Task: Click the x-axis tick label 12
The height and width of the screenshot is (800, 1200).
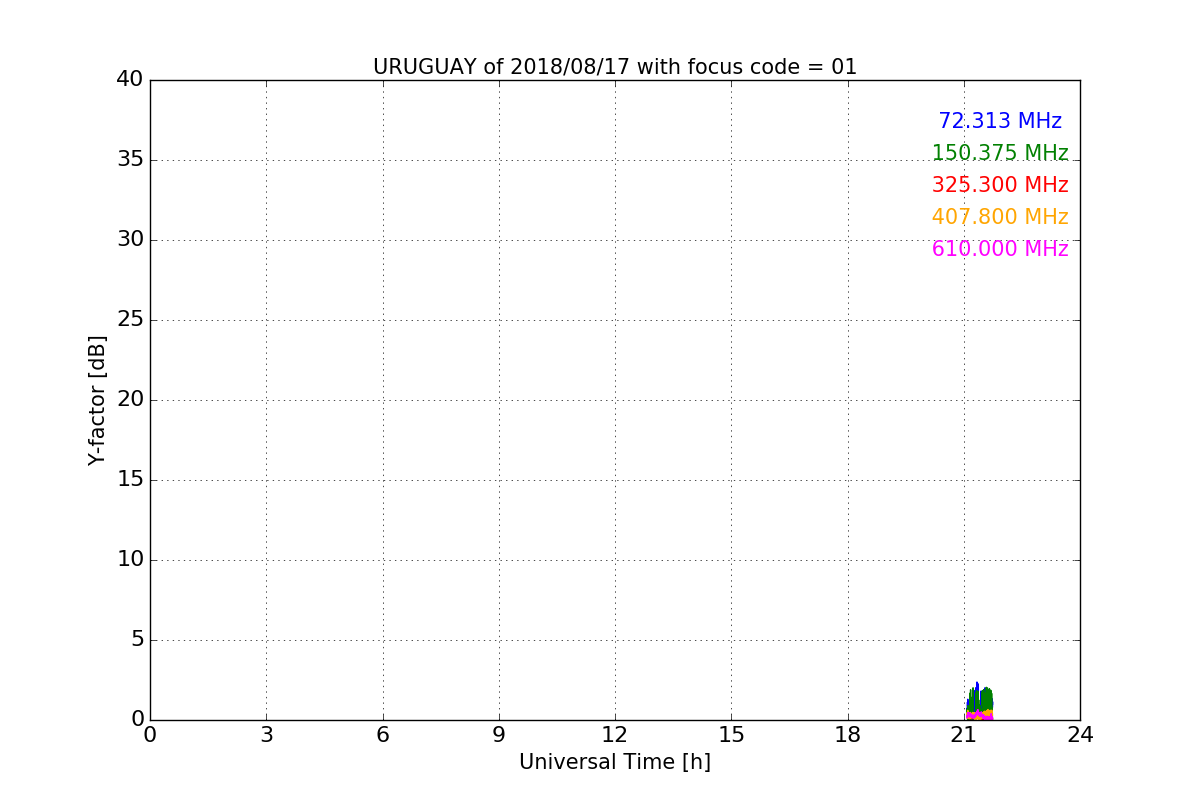Action: (x=615, y=734)
